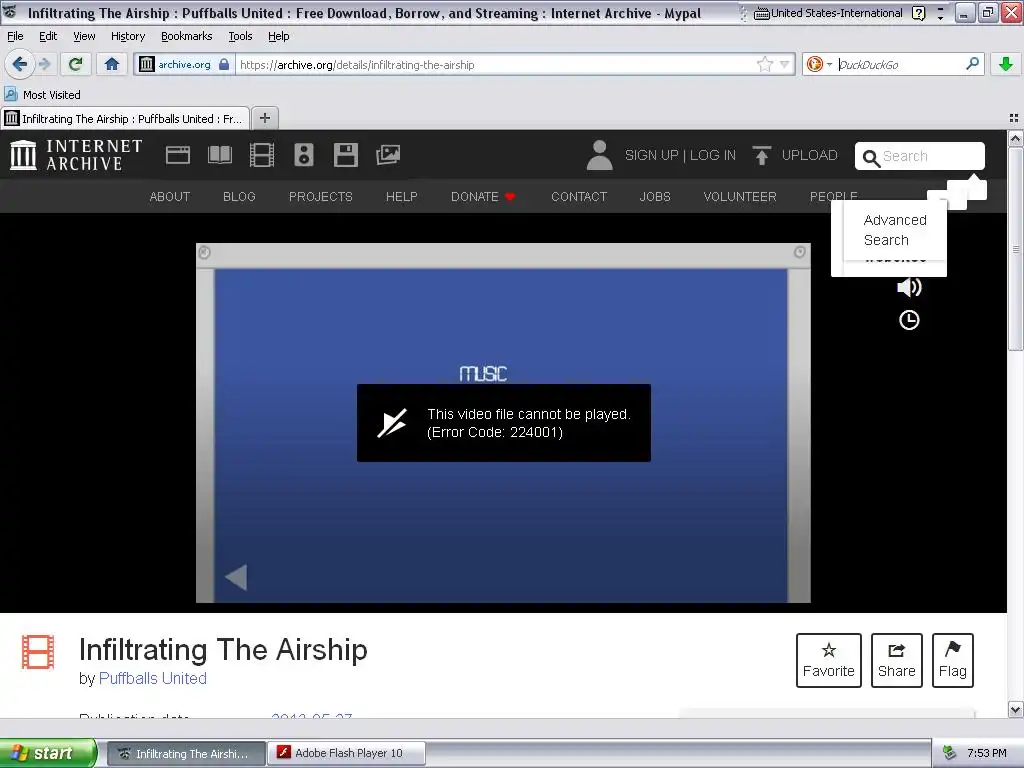Screen dimensions: 1024x768
Task: Open the ABOUT nav link
Action: [170, 197]
